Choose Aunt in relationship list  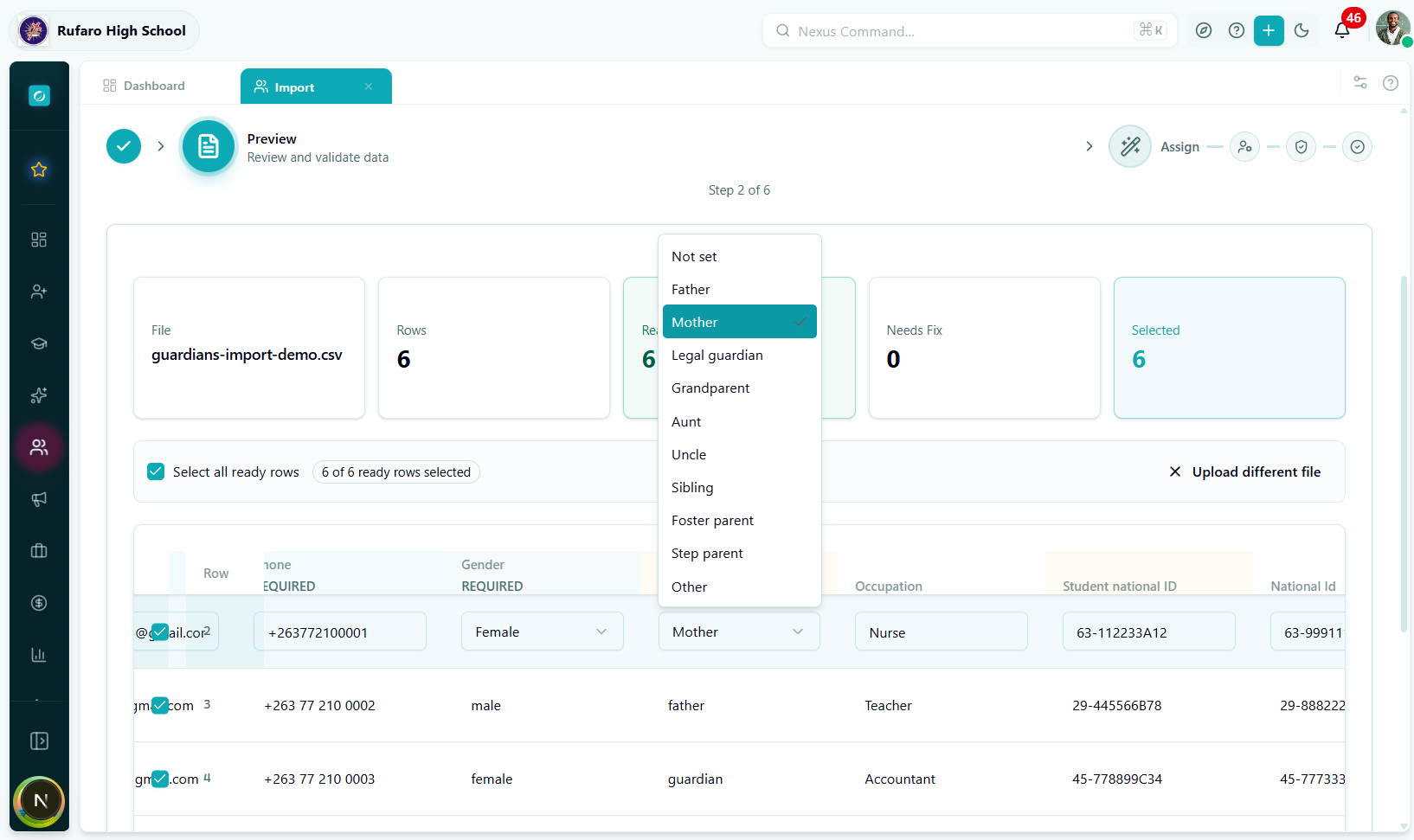point(740,421)
